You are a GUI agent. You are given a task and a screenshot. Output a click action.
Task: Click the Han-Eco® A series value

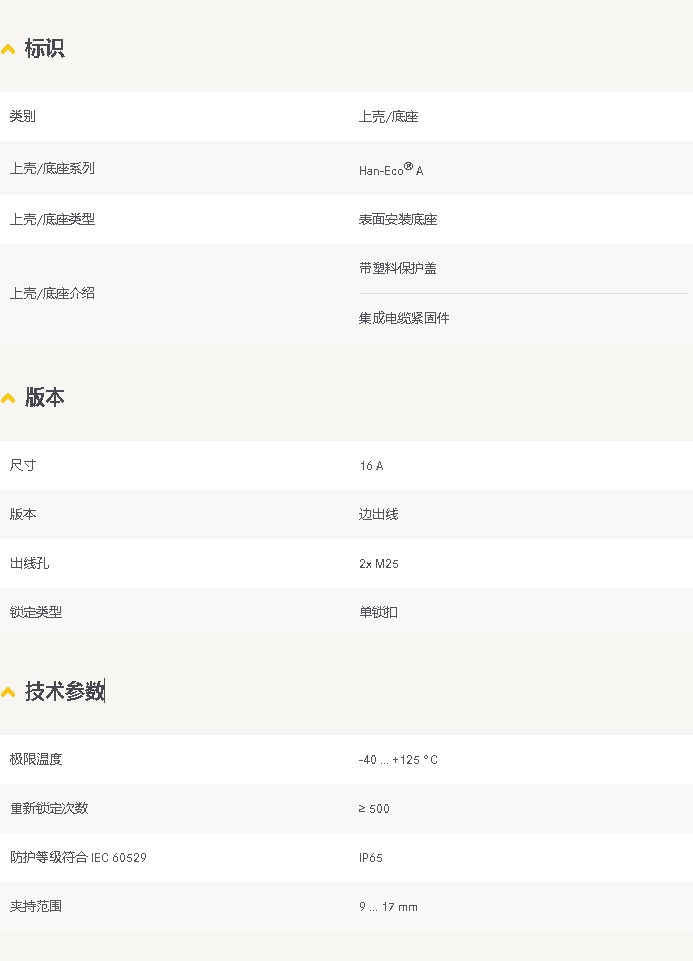[x=391, y=170]
